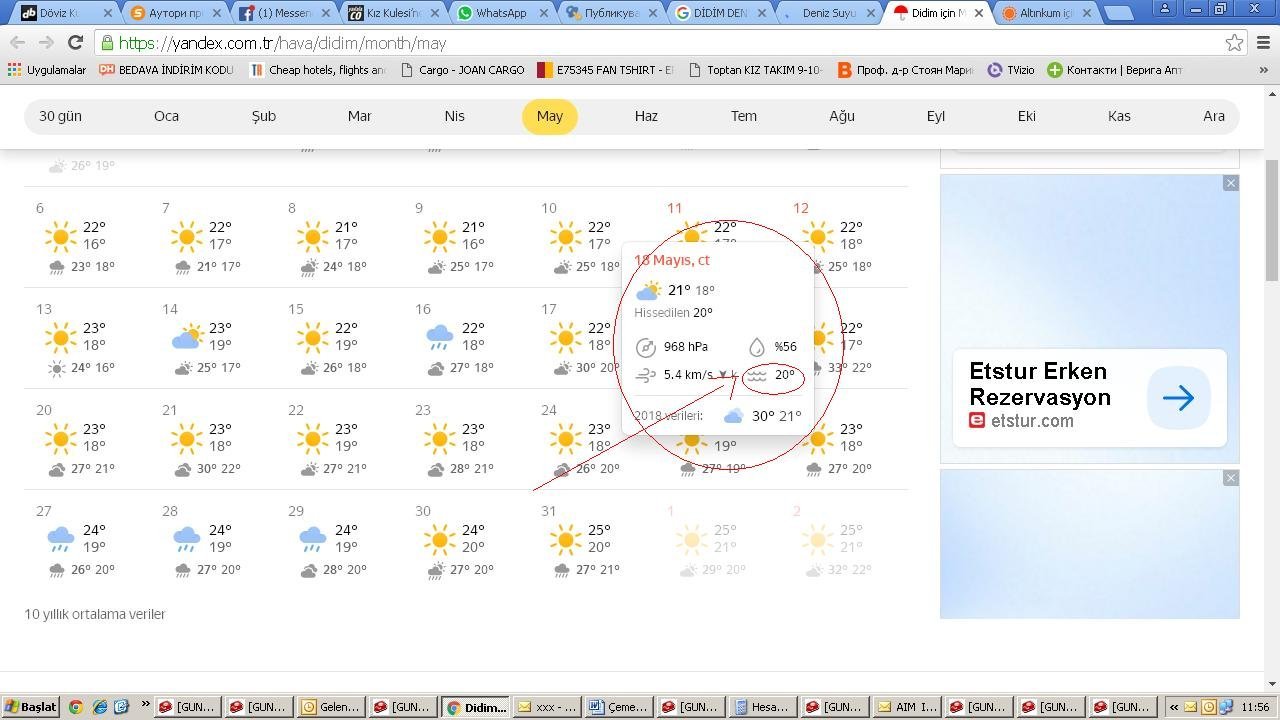The width and height of the screenshot is (1280, 720).
Task: Click the vertical page scrollbar thumb
Action: pos(1271,220)
